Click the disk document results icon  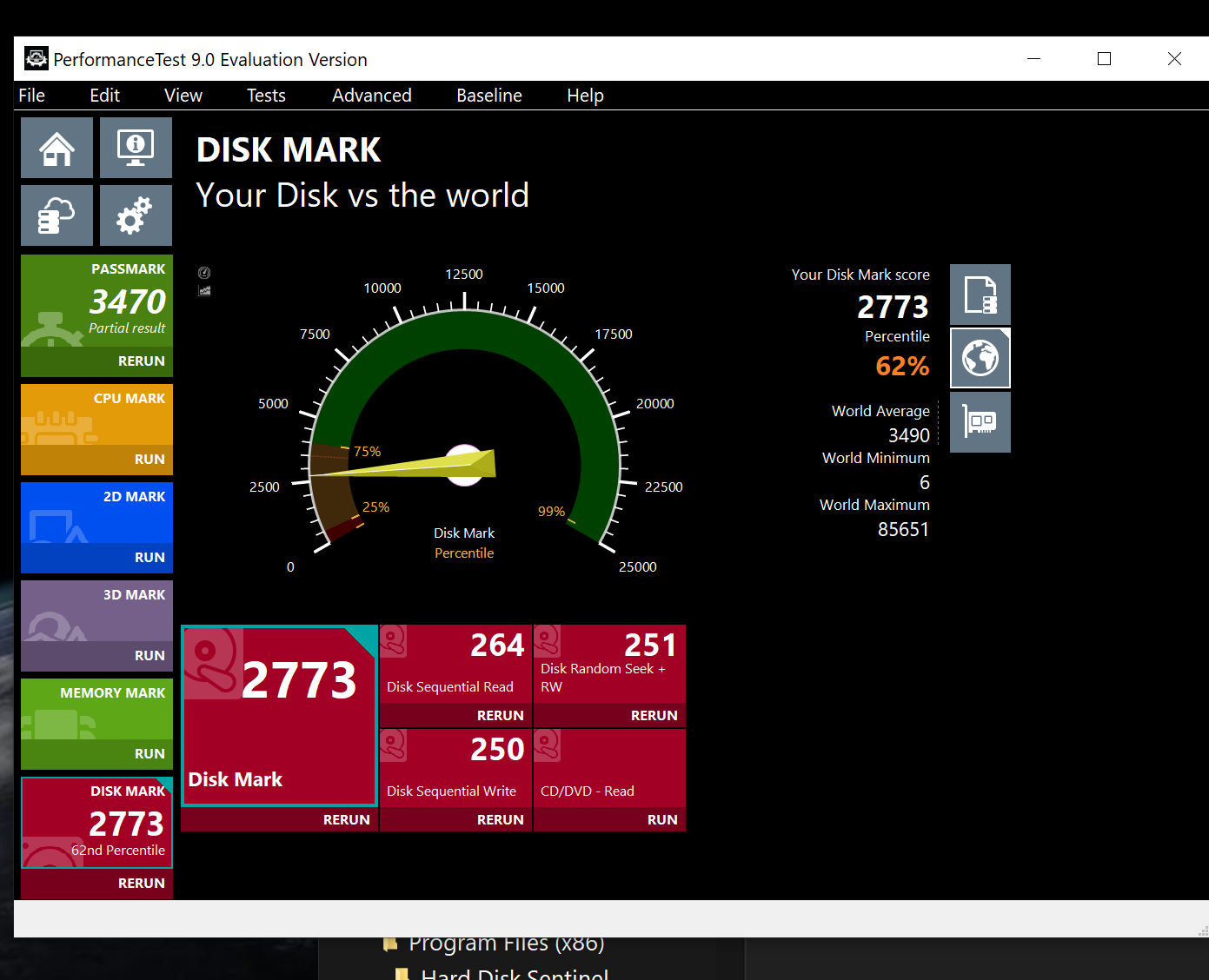pyautogui.click(x=980, y=295)
